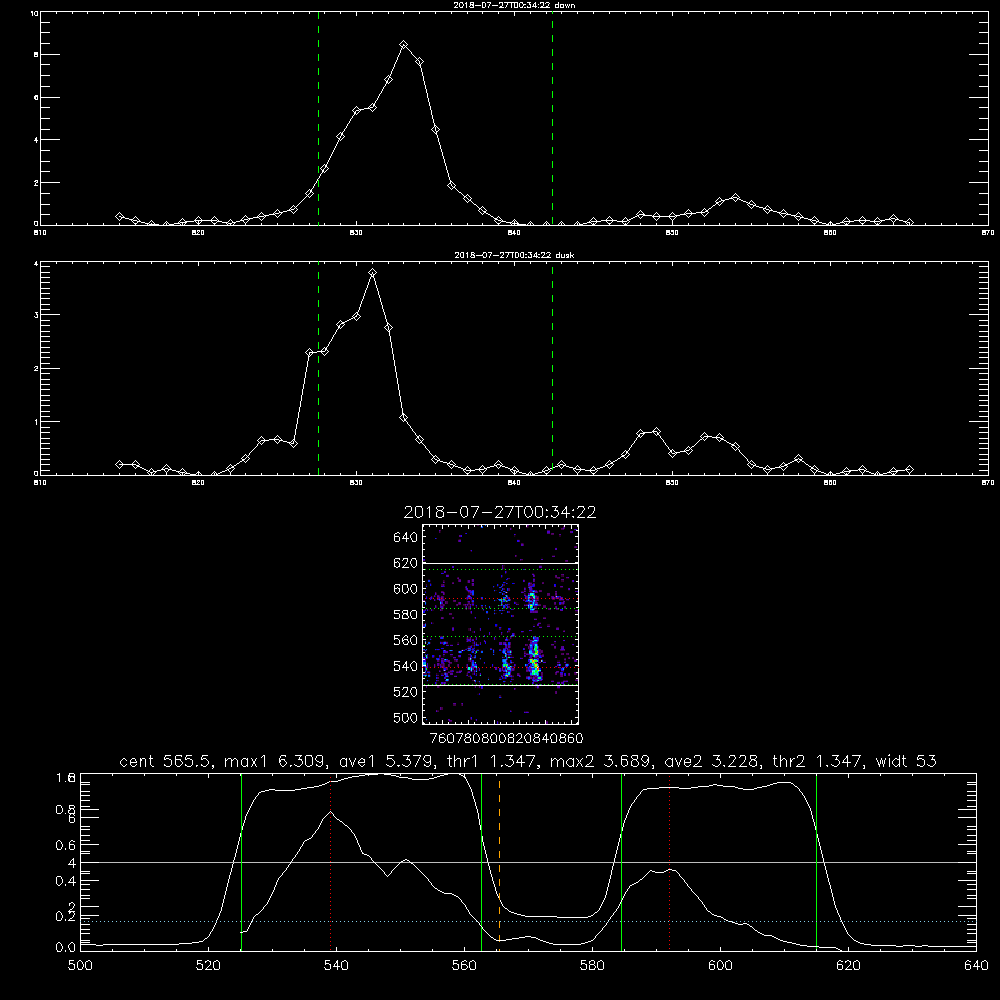Click the 'thr2 1.347' value in stats line

click(818, 761)
